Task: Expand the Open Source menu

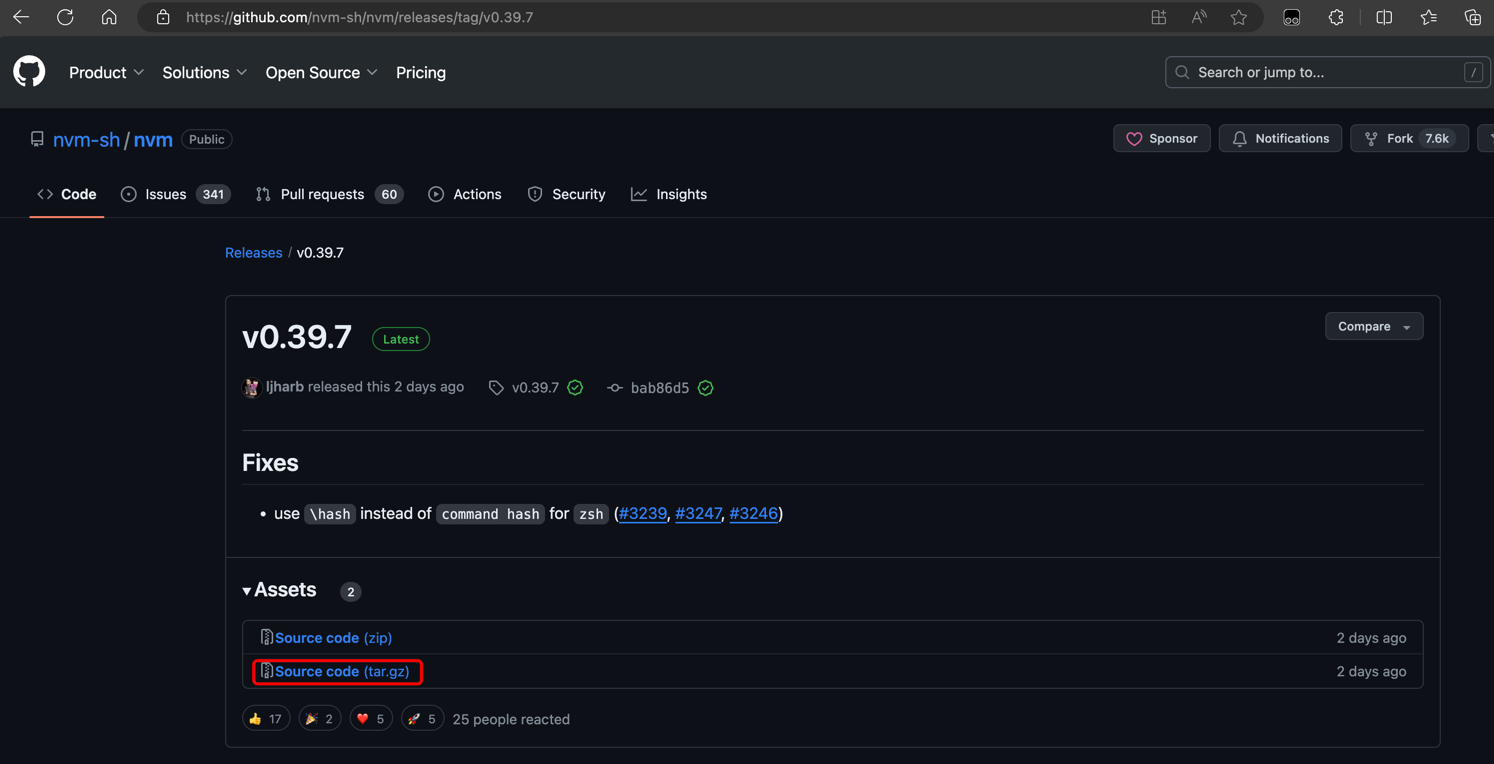Action: tap(321, 72)
